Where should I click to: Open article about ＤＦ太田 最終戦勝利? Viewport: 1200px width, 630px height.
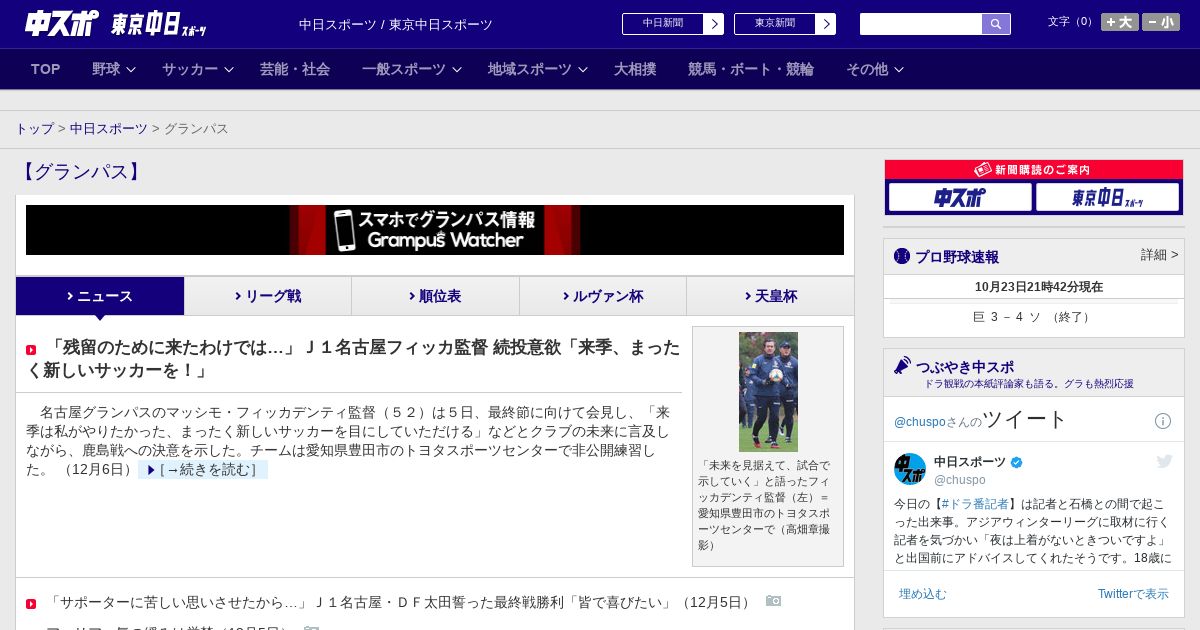point(400,603)
